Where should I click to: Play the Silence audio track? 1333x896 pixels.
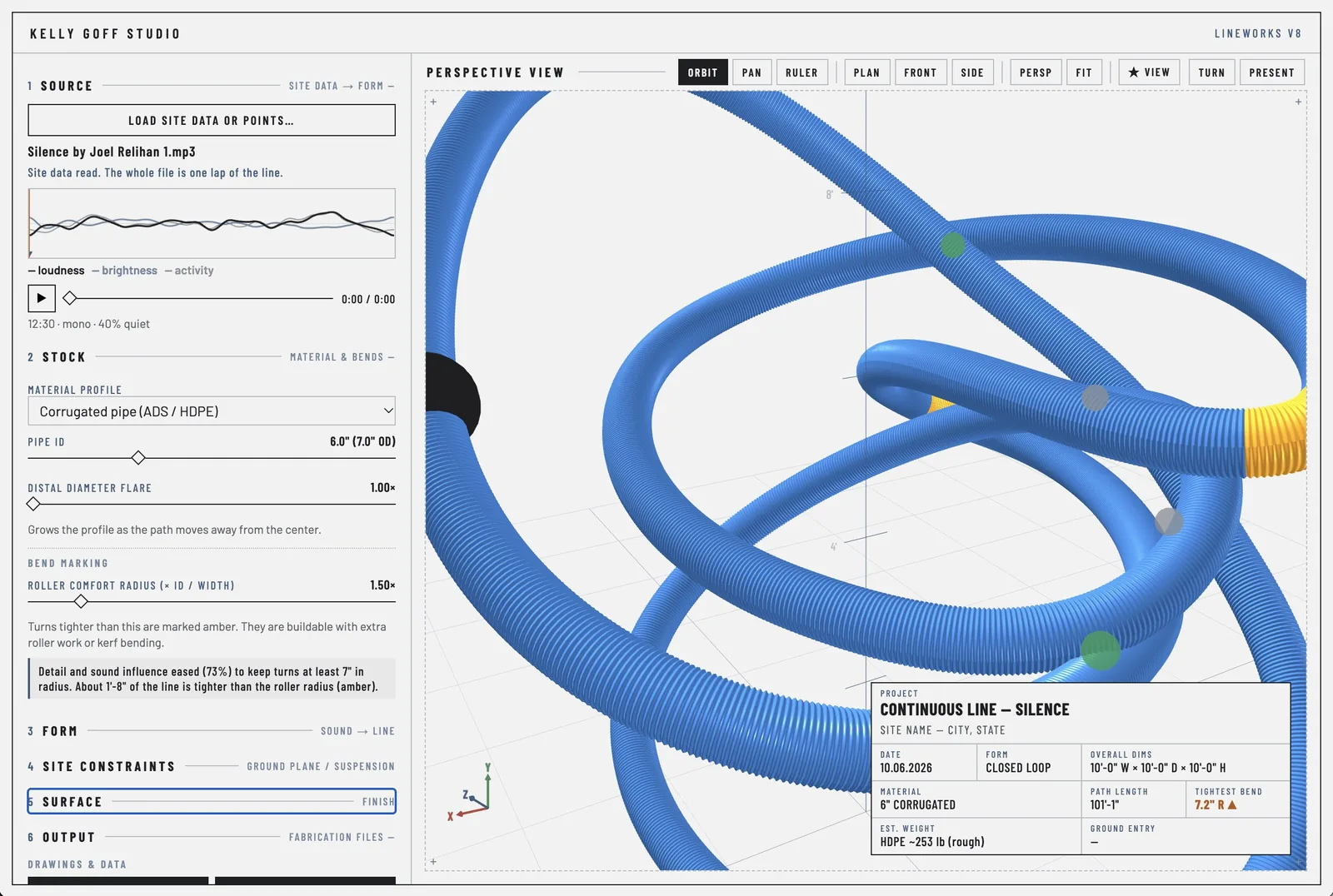[x=42, y=298]
